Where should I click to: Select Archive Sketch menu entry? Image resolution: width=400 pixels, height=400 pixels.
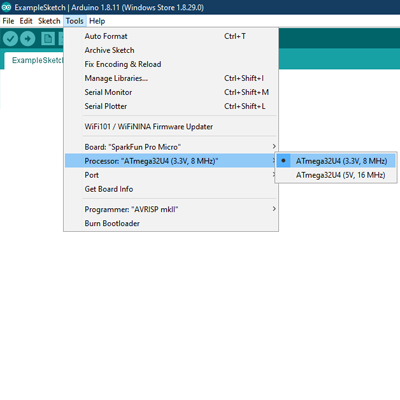(171, 50)
